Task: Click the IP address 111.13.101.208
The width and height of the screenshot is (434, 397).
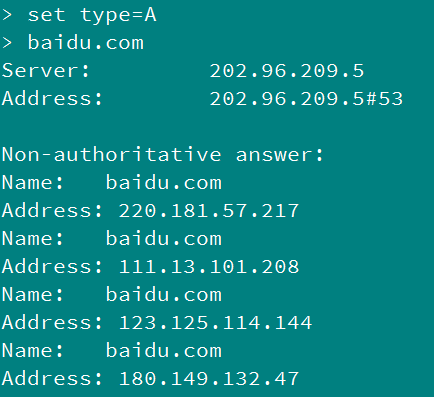Action: [209, 267]
